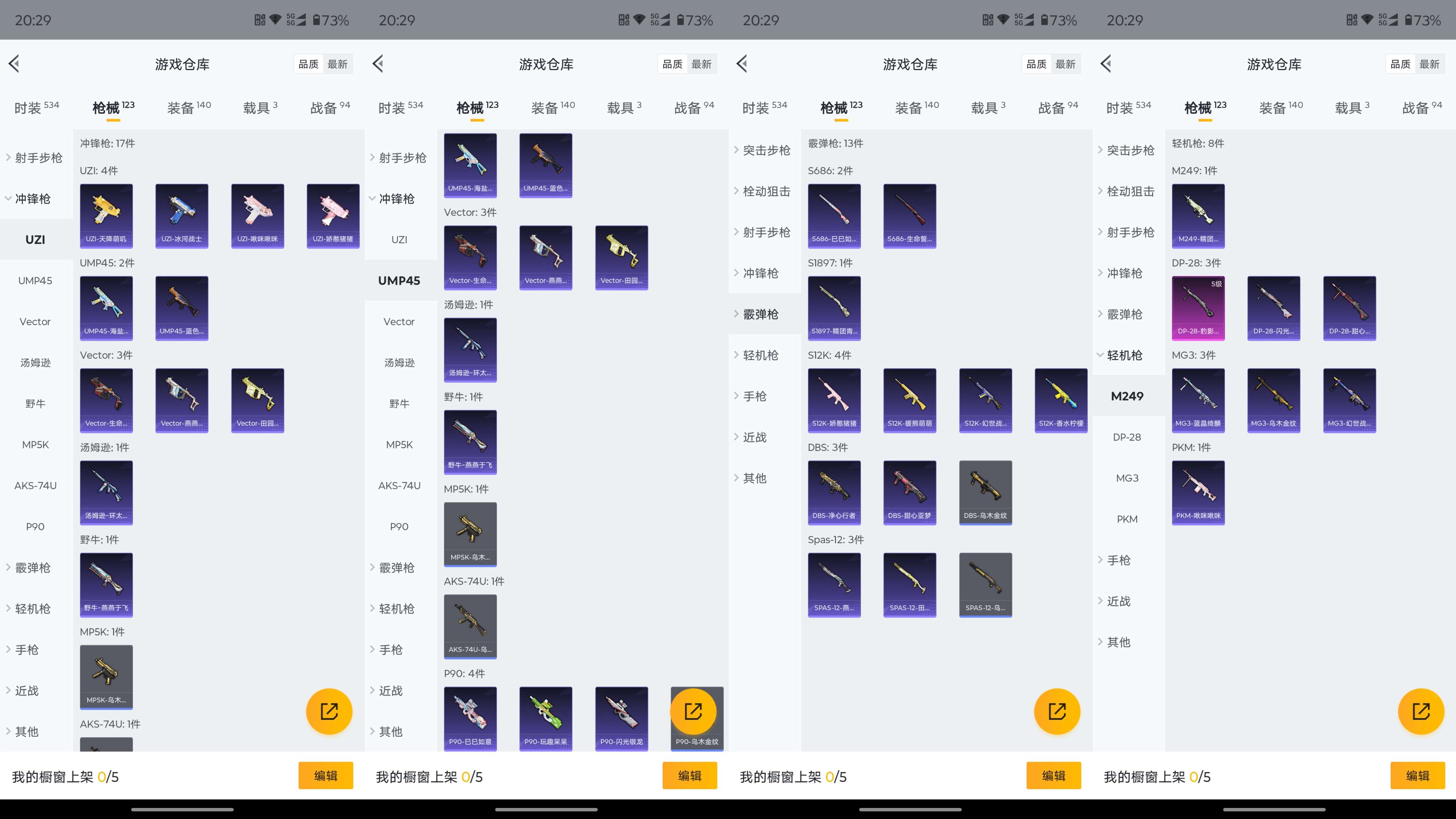
Task: Select the UMP45 subcategory in sidebar
Action: point(35,280)
